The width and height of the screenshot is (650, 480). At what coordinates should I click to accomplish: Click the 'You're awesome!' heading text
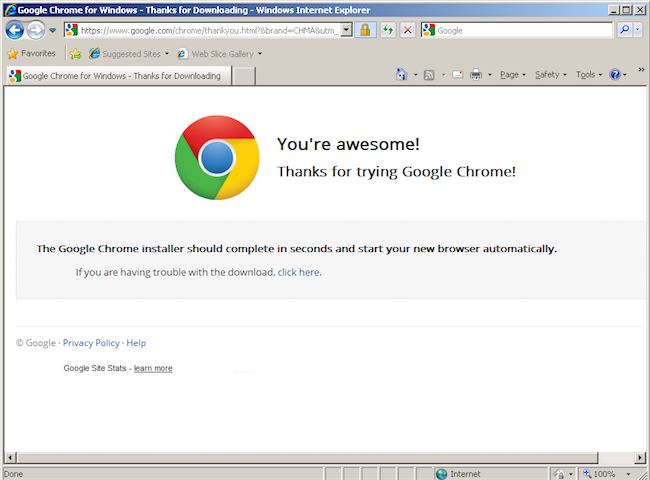348,144
